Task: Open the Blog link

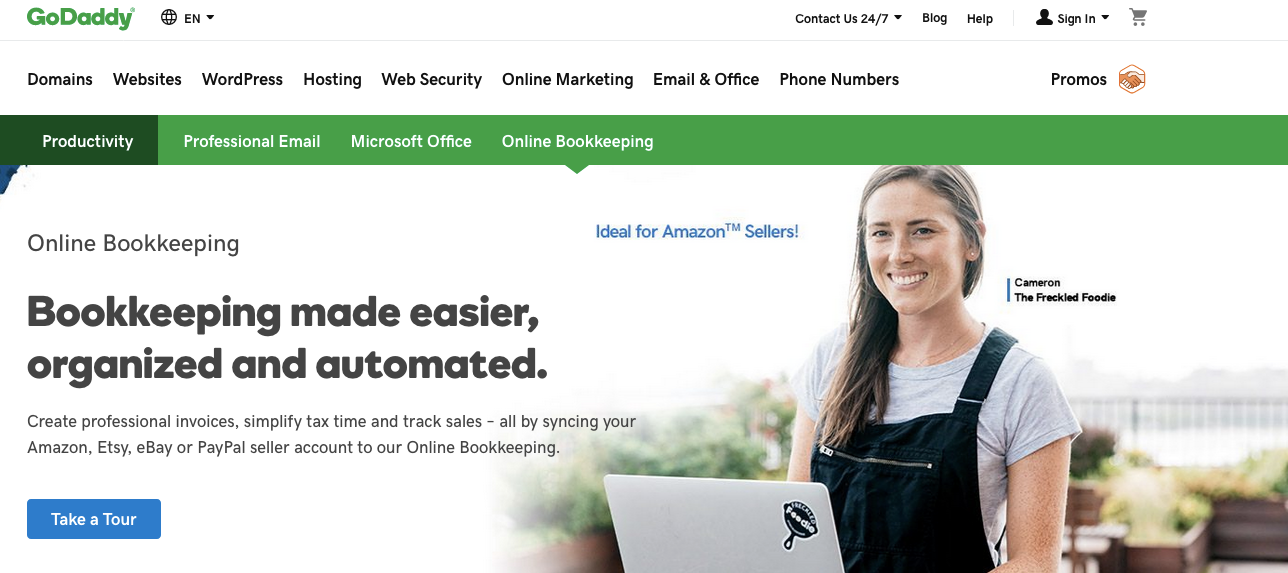Action: click(x=934, y=18)
